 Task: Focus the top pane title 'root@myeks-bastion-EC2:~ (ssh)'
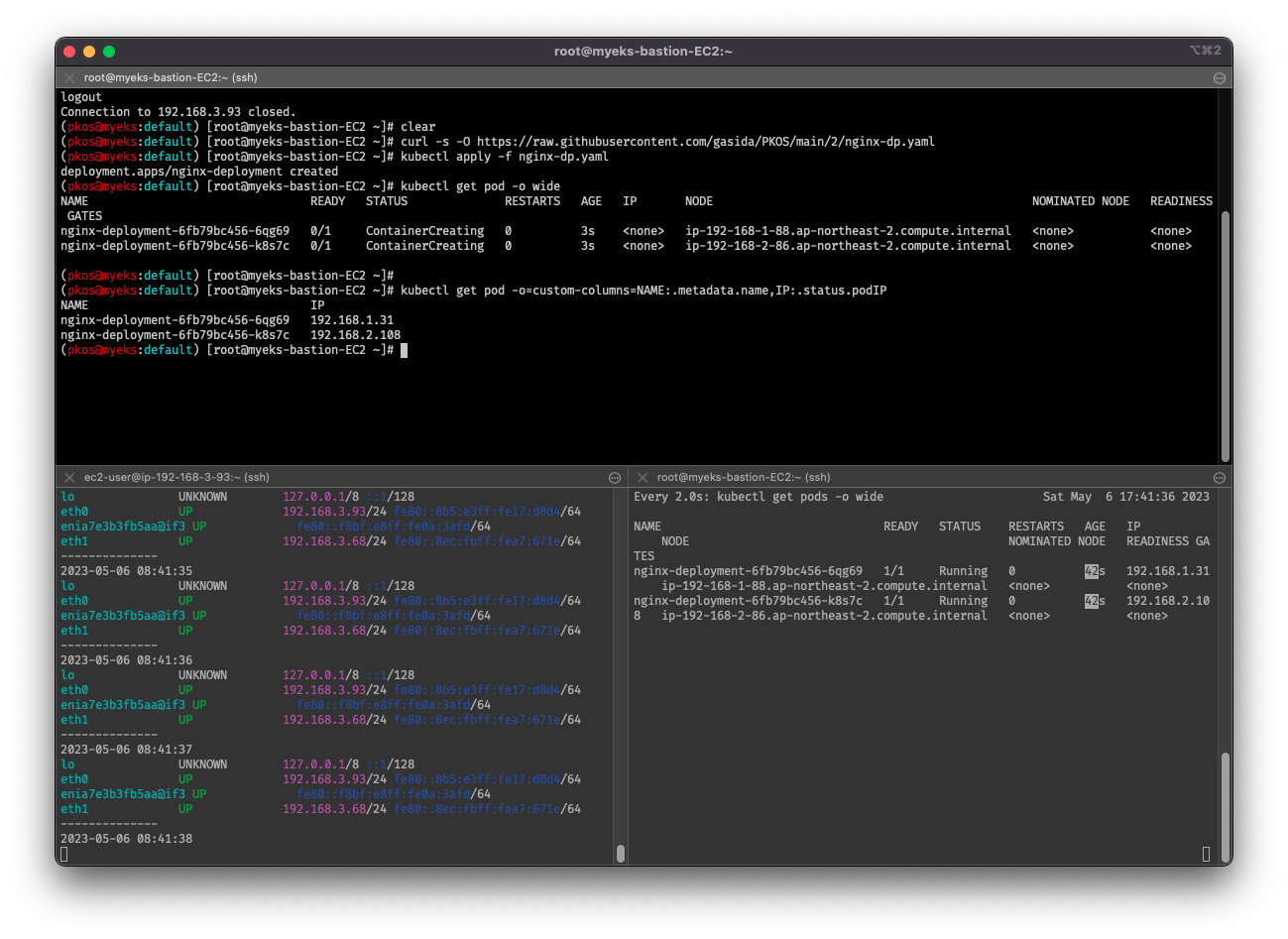171,77
